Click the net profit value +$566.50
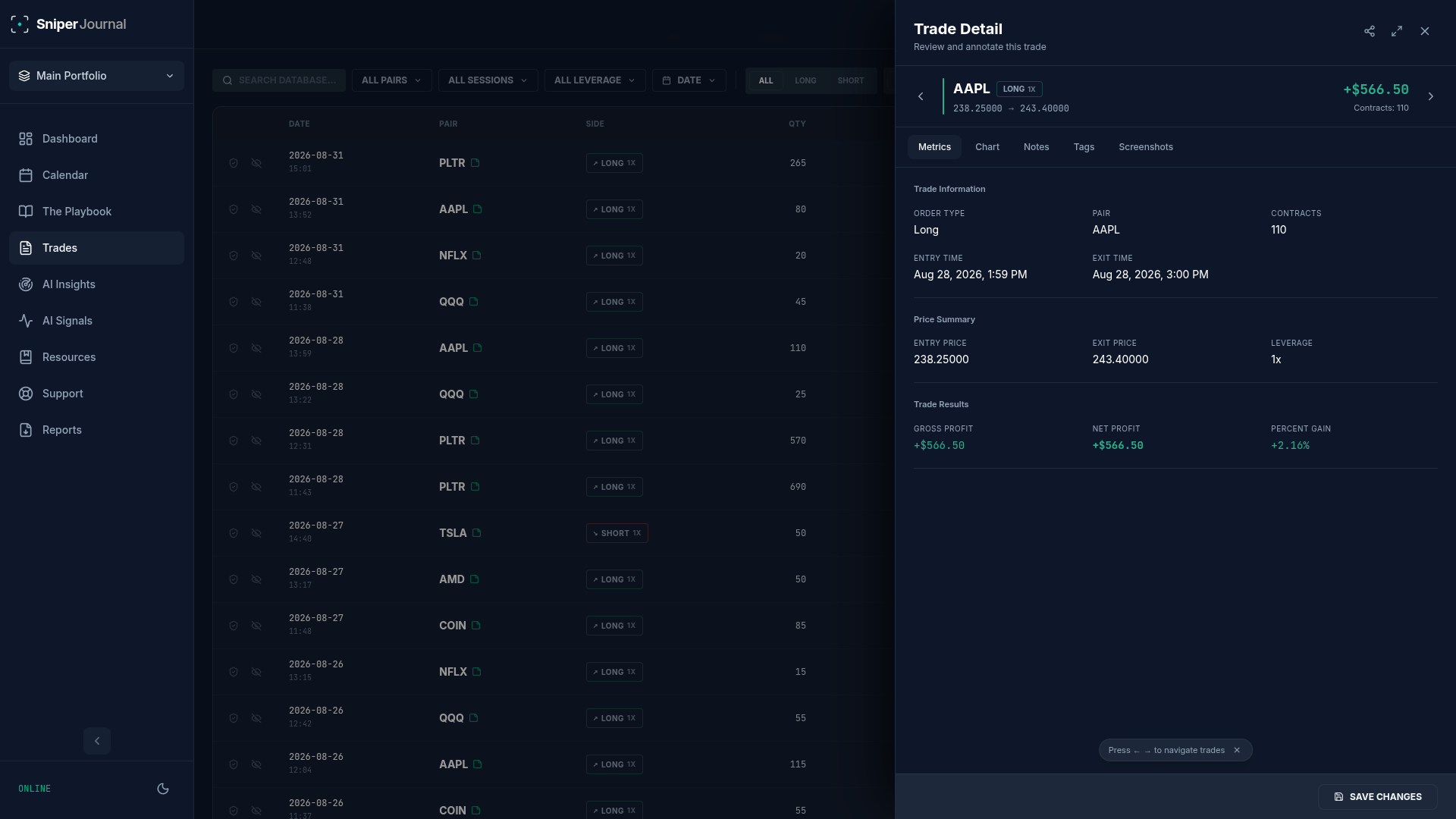 click(x=1118, y=446)
